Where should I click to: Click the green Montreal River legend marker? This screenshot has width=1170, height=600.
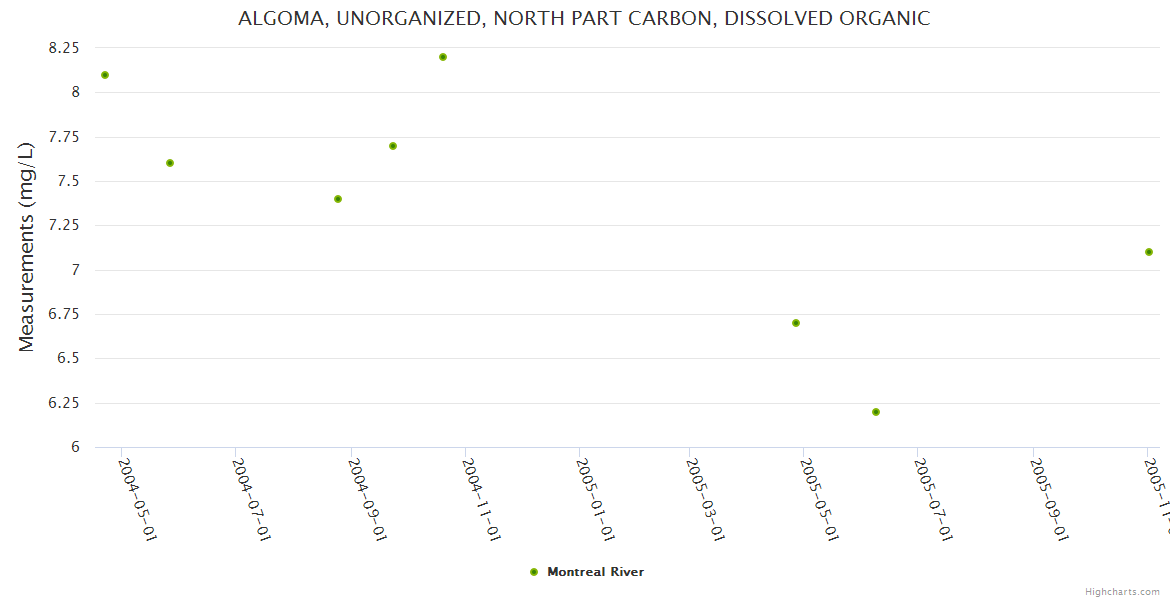point(534,572)
